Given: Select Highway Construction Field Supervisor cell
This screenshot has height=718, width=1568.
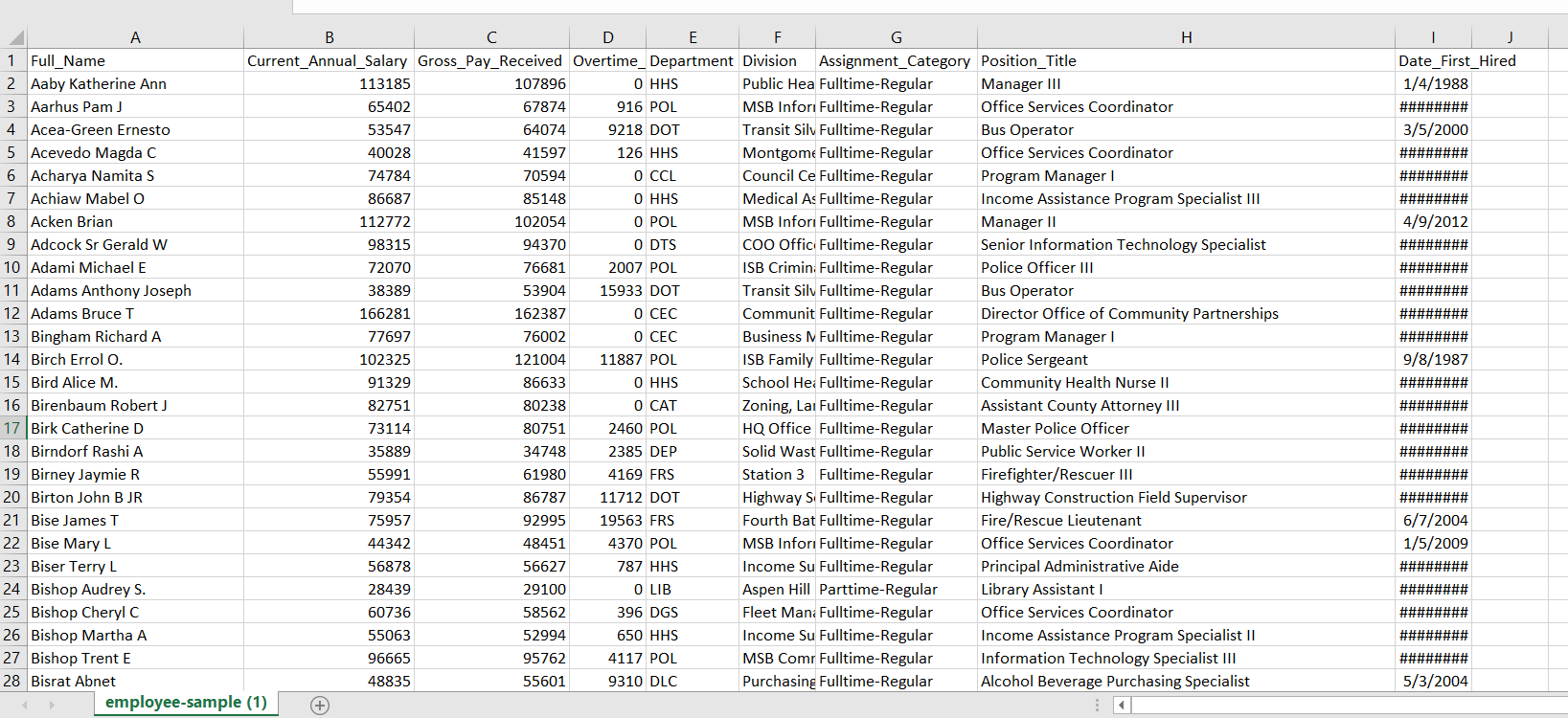Looking at the screenshot, I should [x=1186, y=497].
